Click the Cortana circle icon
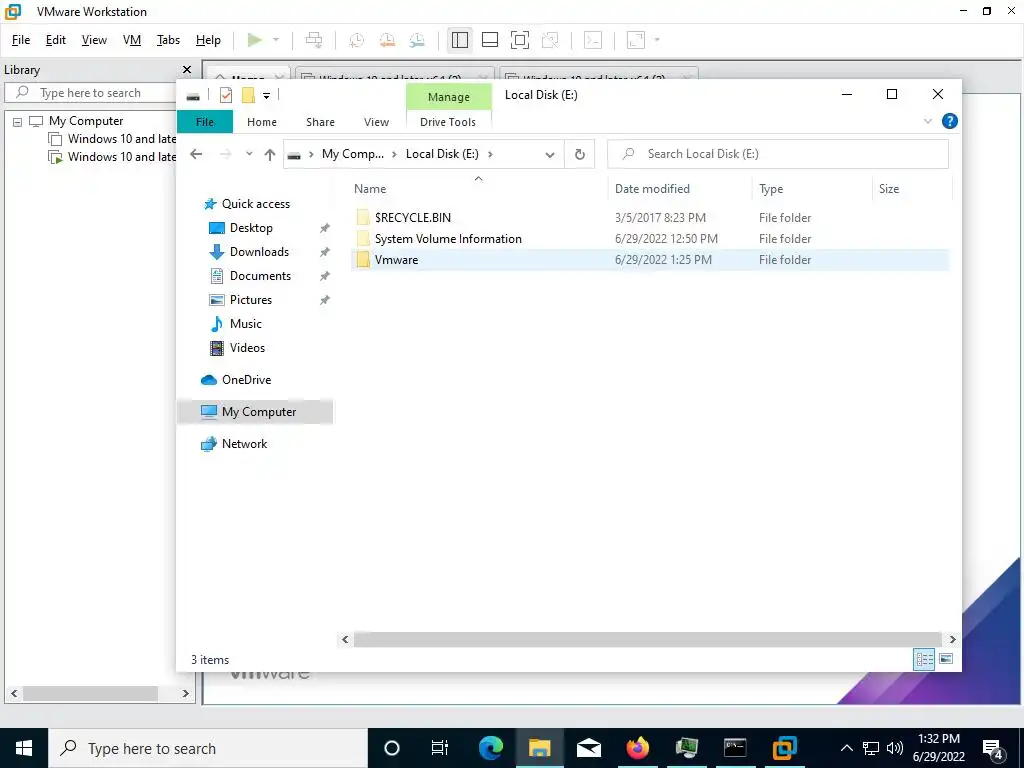This screenshot has height=768, width=1024. coord(392,748)
